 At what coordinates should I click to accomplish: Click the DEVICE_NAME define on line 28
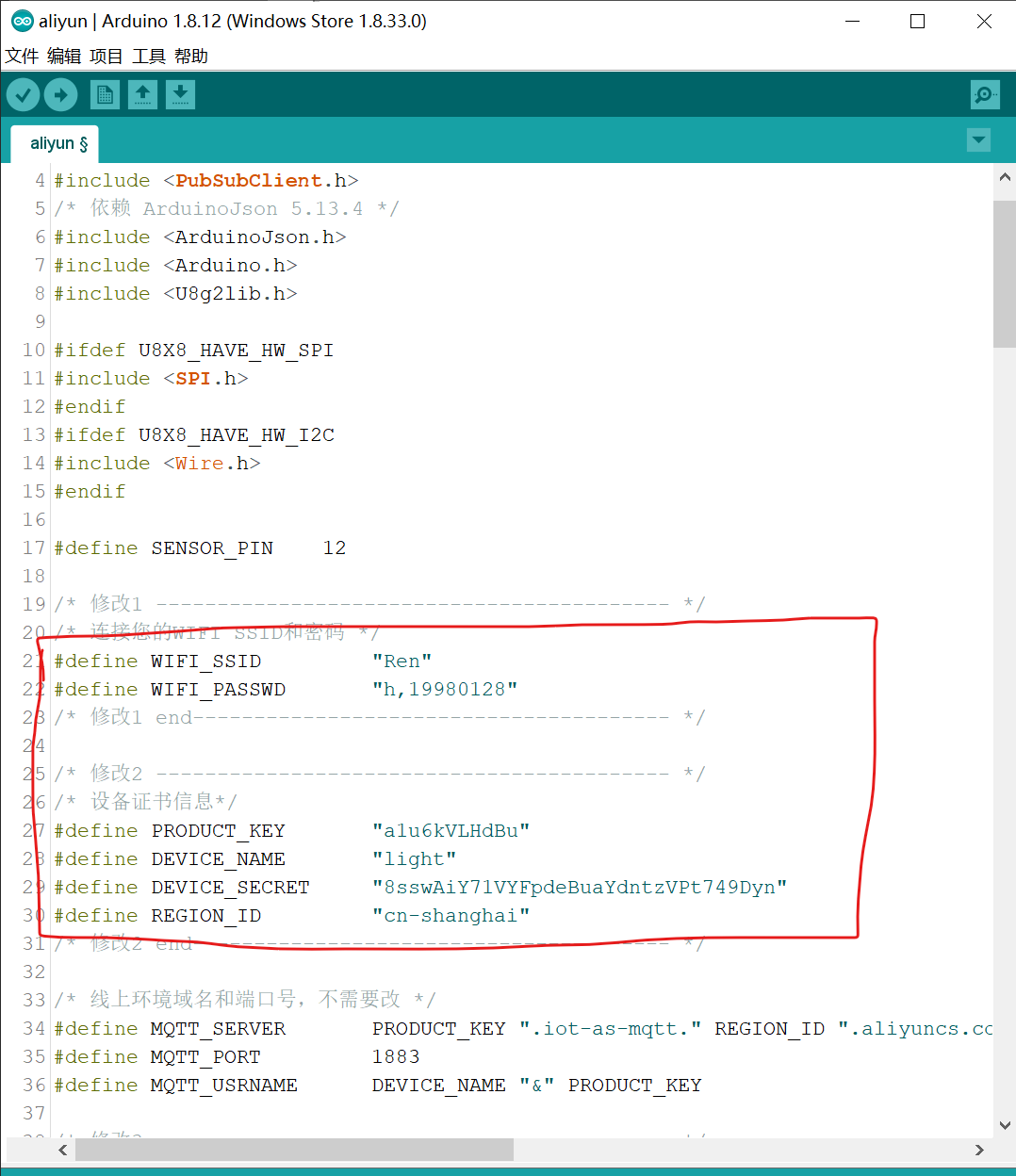[219, 858]
